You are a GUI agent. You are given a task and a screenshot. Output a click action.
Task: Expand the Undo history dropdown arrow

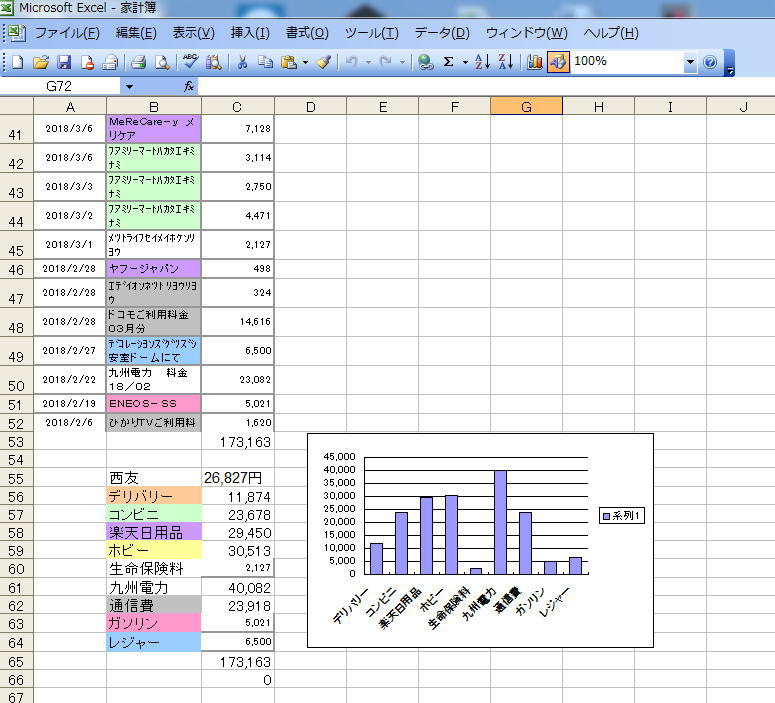(x=368, y=62)
